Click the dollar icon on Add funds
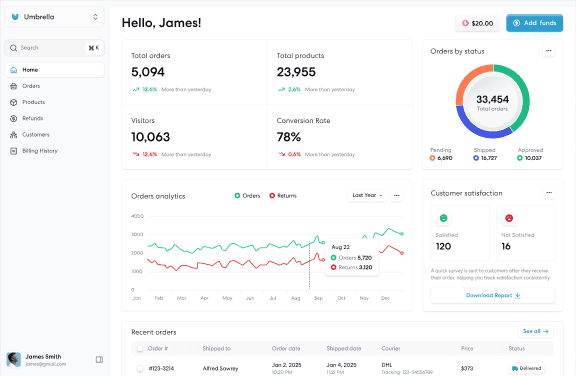This screenshot has height=376, width=576. coord(516,23)
